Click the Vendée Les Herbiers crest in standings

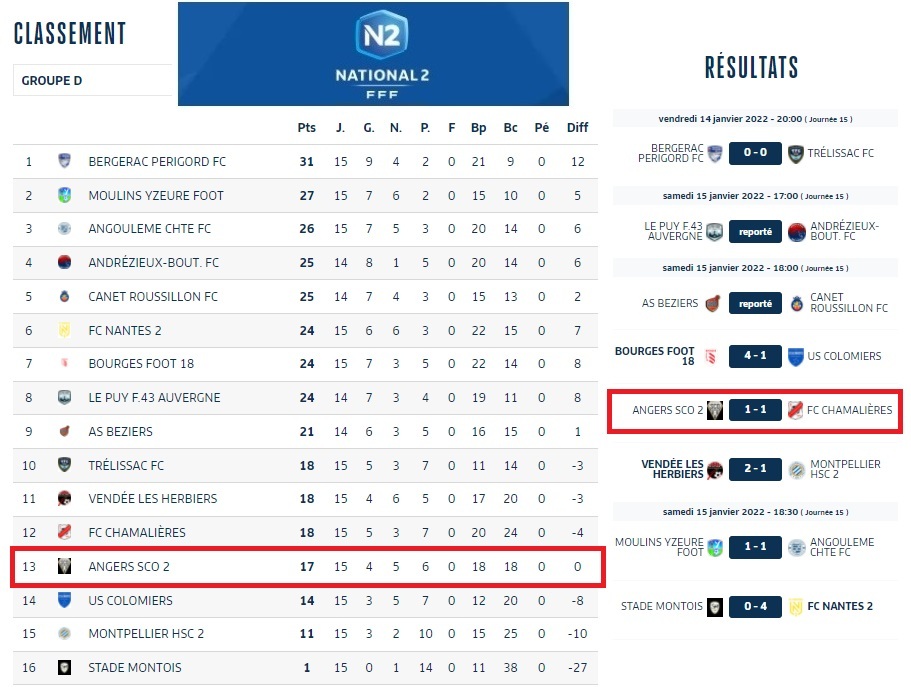64,499
